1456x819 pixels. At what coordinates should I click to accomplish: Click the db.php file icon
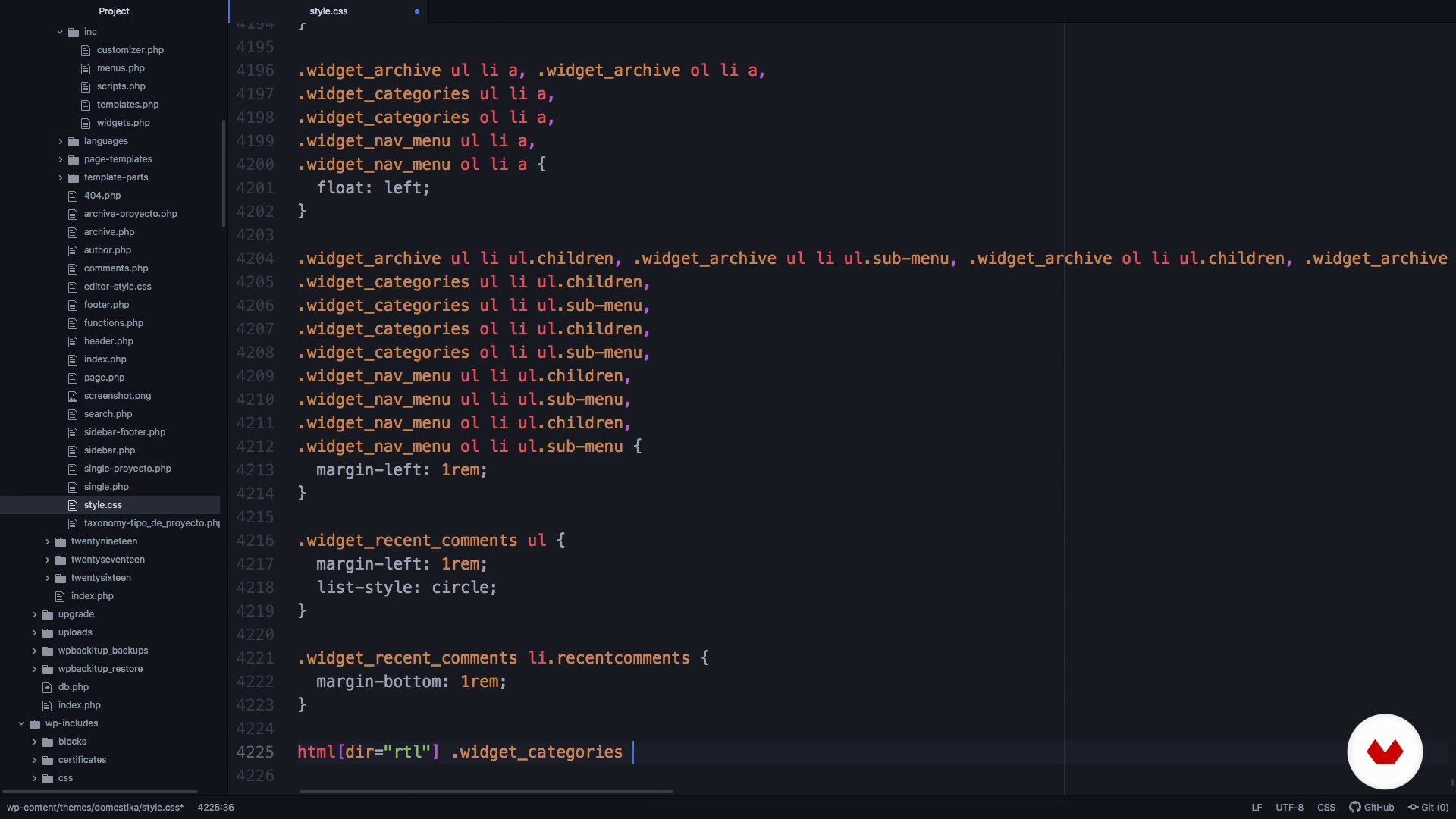click(x=47, y=687)
